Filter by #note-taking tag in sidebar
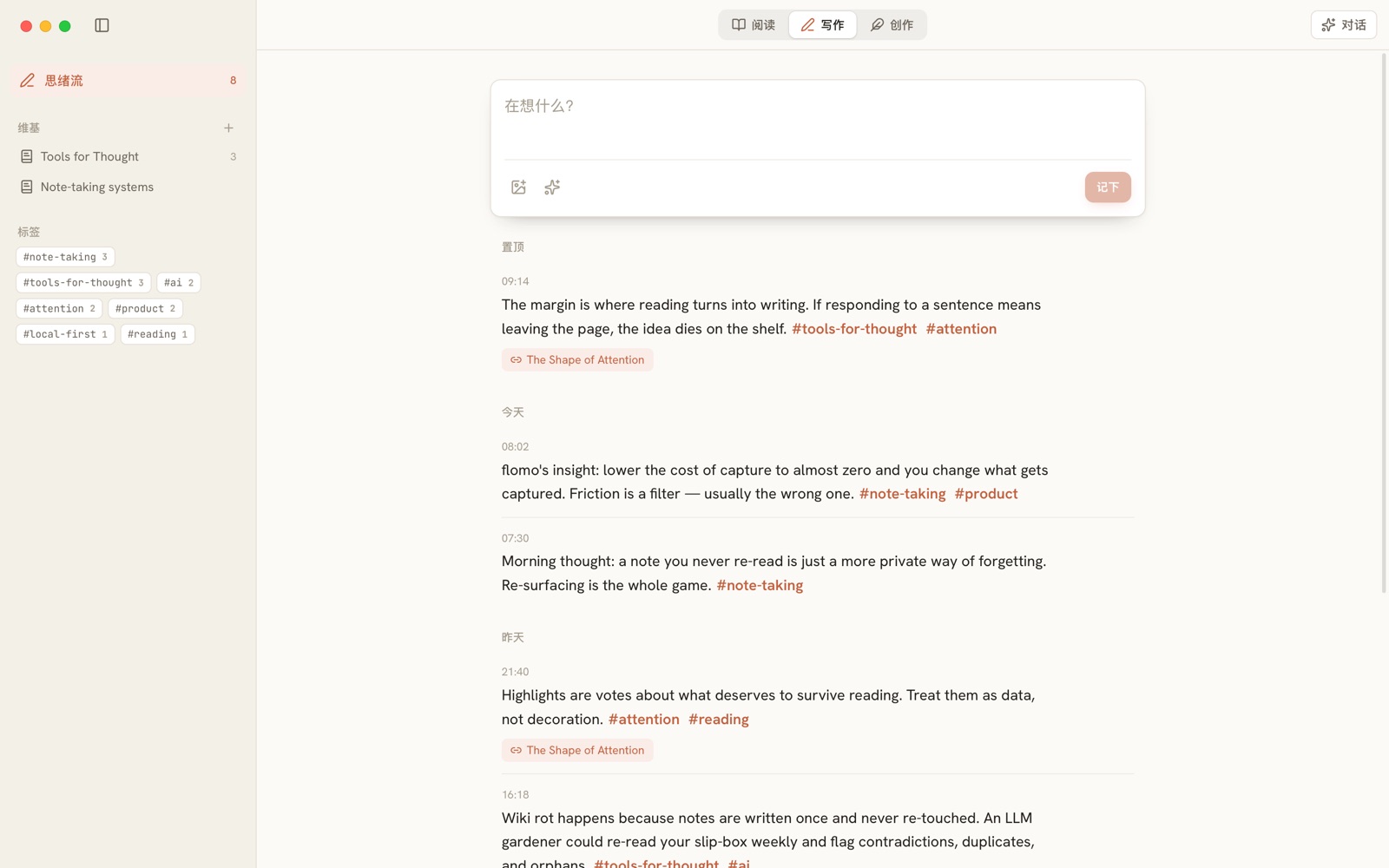Screen dimensions: 1389x868 click(x=65, y=258)
